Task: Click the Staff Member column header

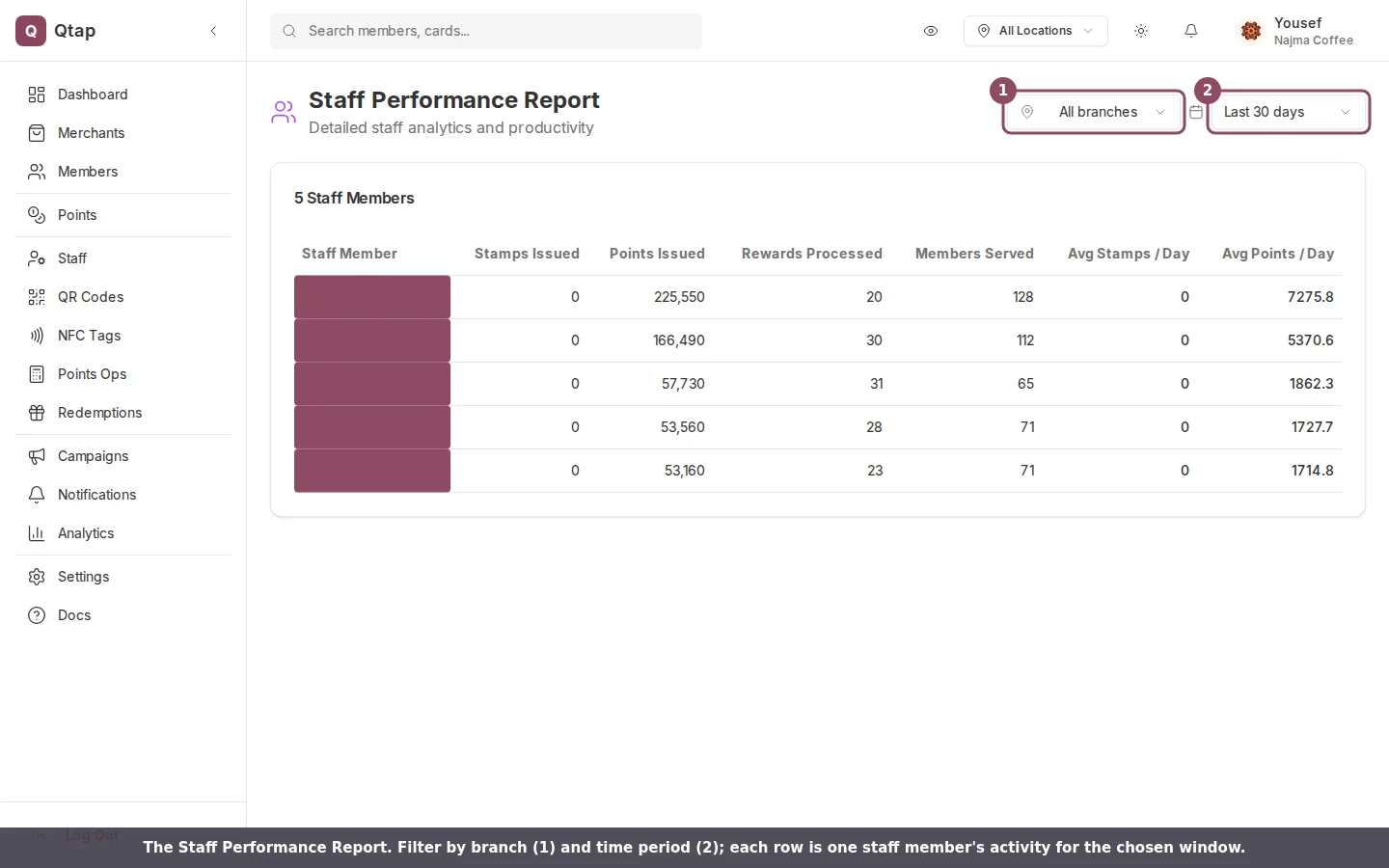Action: (x=349, y=254)
